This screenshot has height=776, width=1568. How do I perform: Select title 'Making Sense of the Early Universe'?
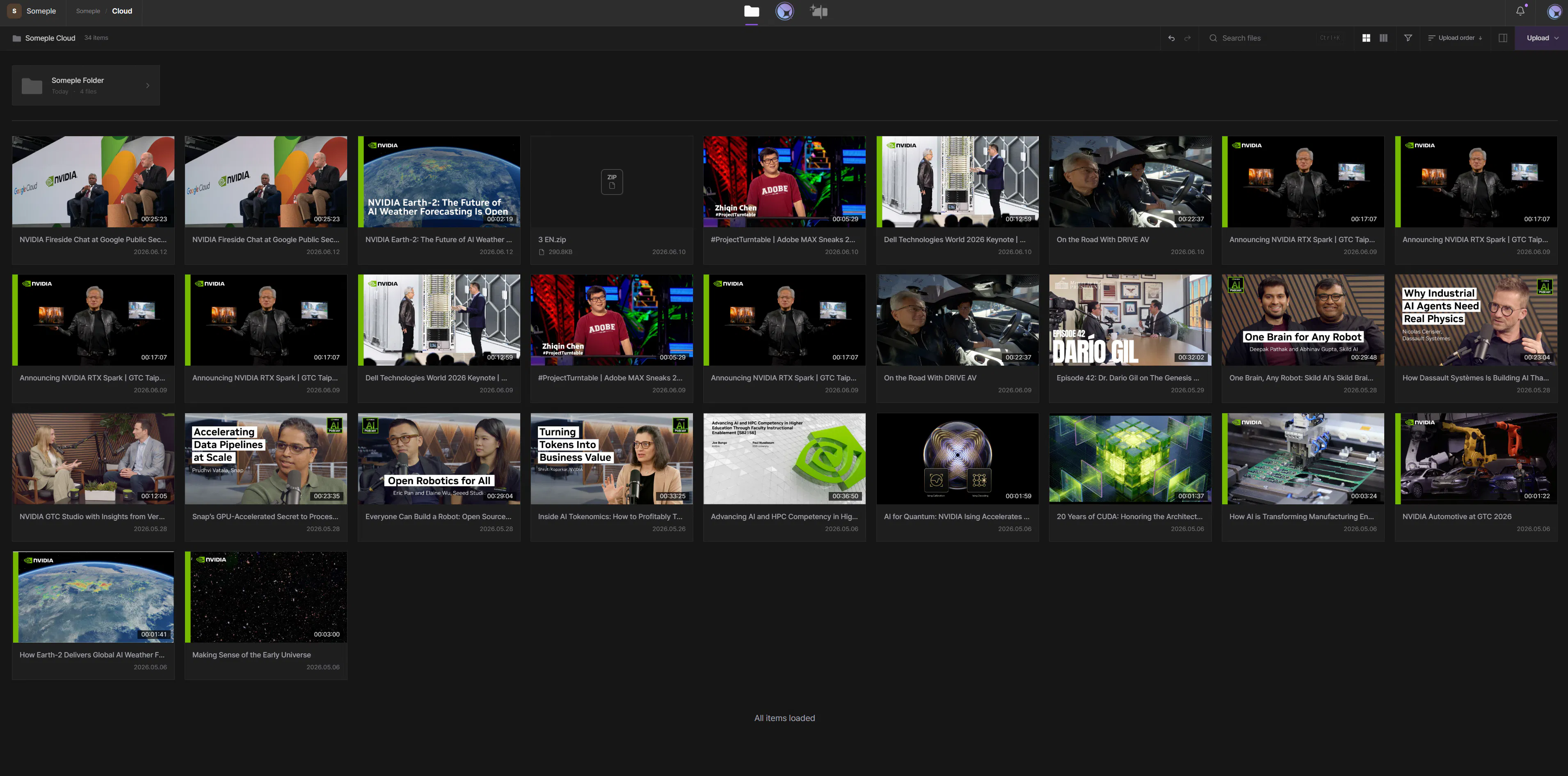(x=251, y=655)
